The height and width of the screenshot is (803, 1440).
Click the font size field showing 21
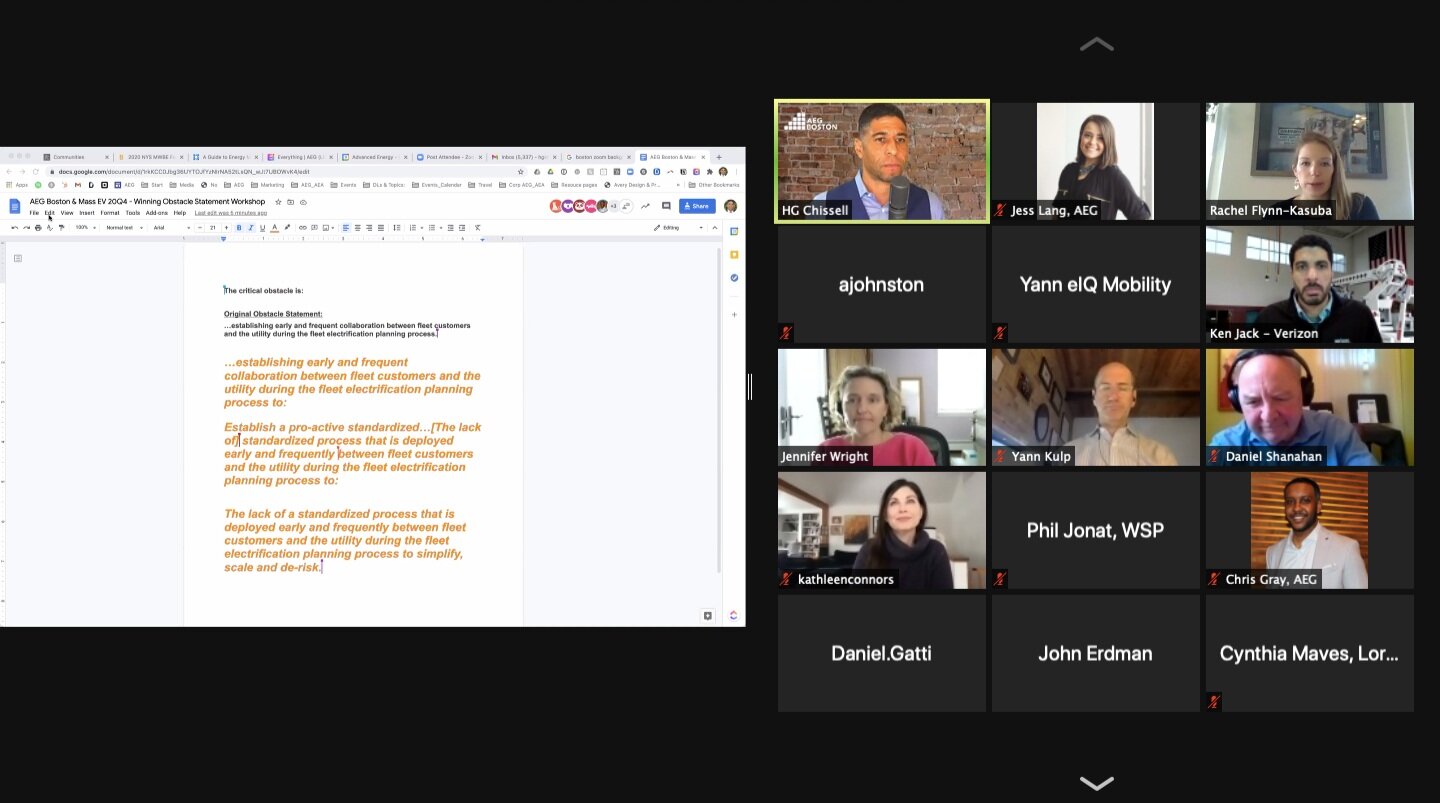(x=213, y=228)
